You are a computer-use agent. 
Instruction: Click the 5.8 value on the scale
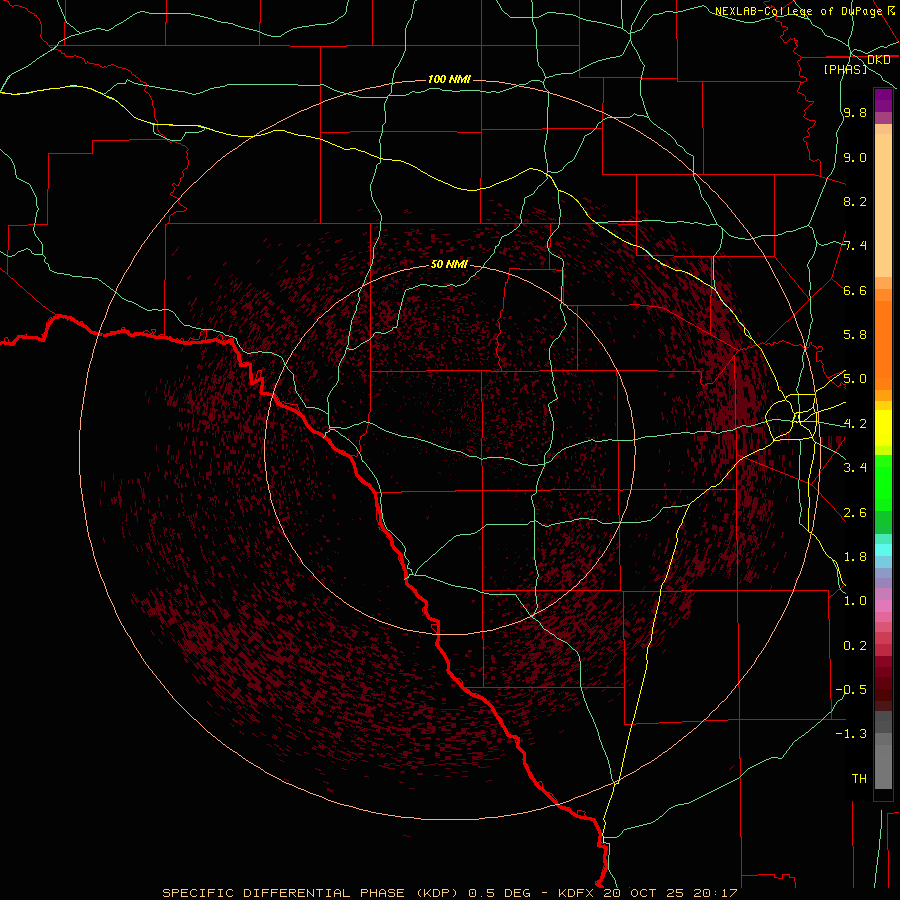pos(855,335)
